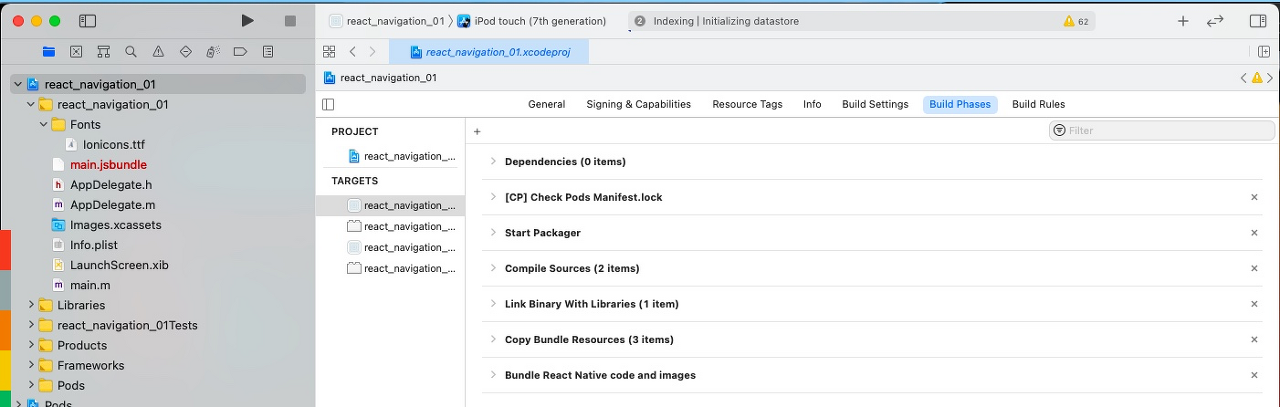
Task: Expand Bundle React Native code and images
Action: tap(493, 375)
